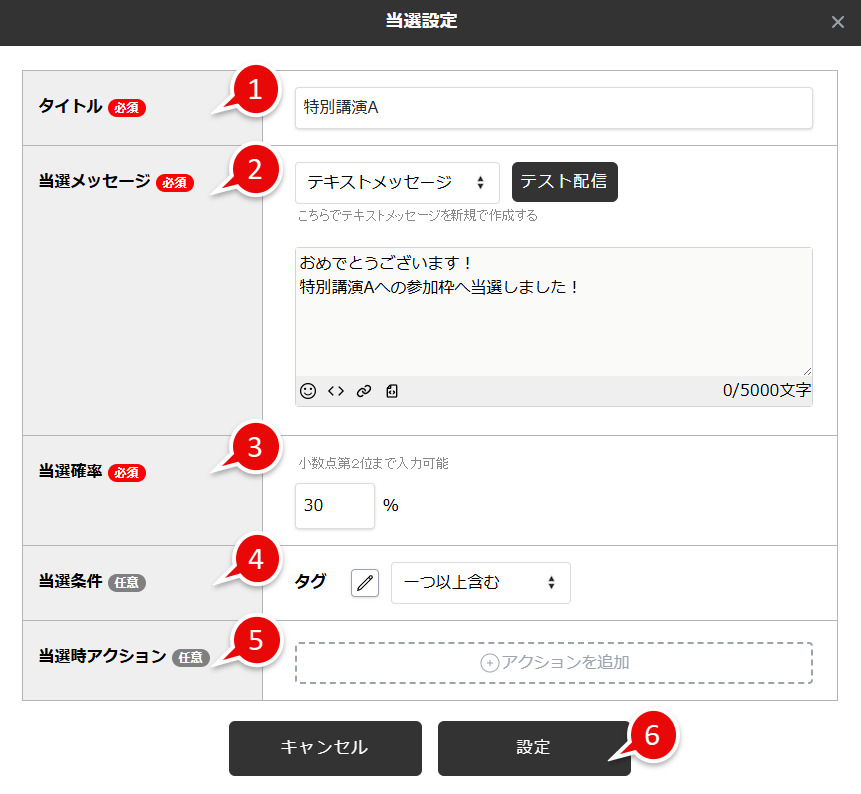This screenshot has height=794, width=861.
Task: Click the キャンセル cancel button
Action: 325,747
